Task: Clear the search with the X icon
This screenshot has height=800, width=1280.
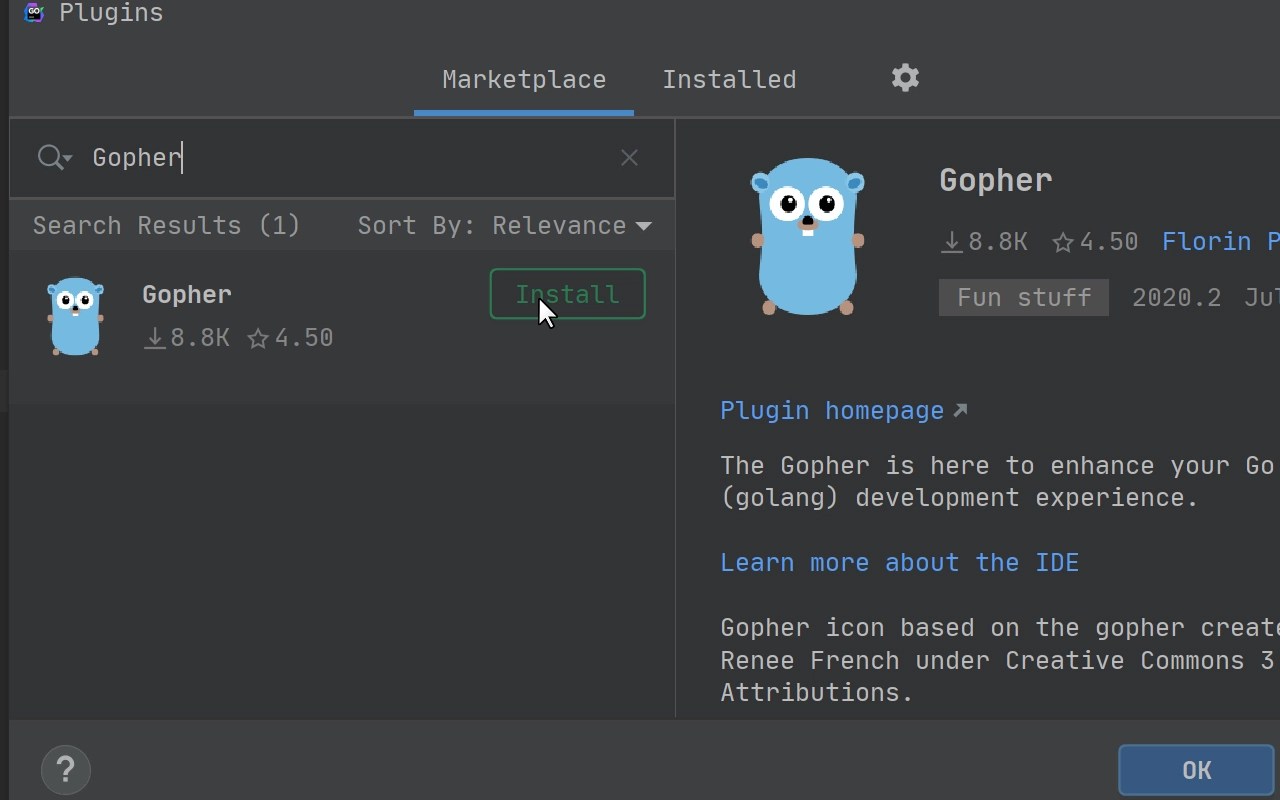Action: coord(629,157)
